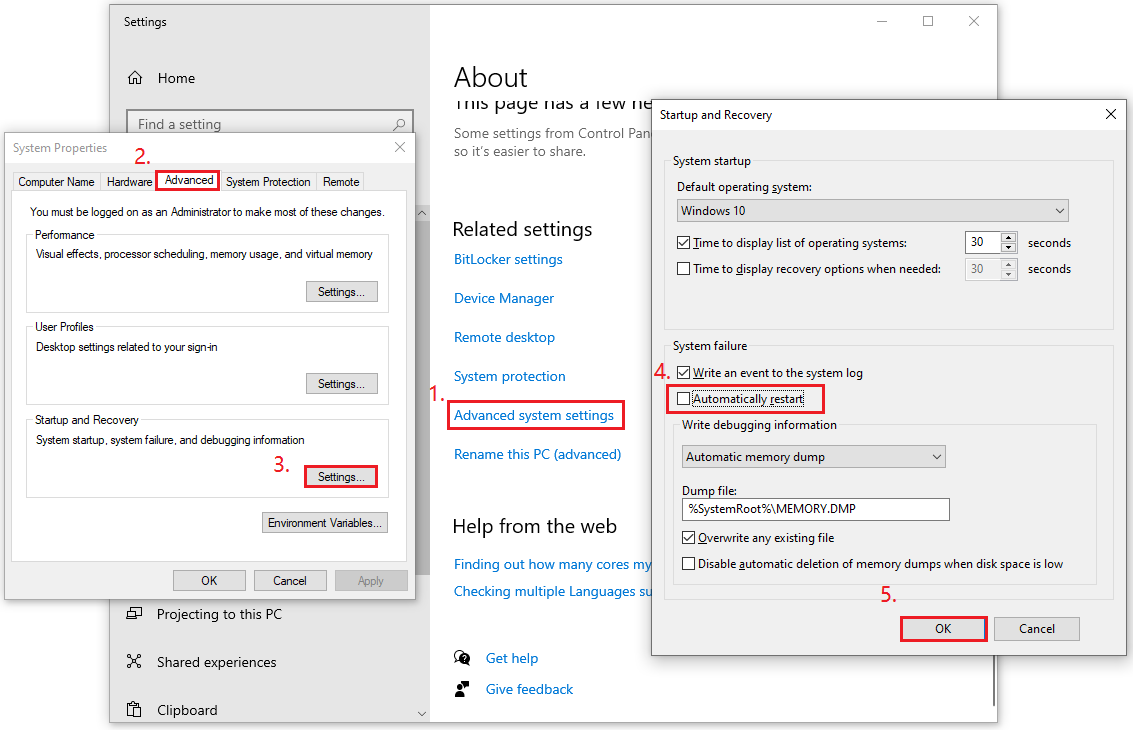Open Environment Variables button

pos(324,523)
